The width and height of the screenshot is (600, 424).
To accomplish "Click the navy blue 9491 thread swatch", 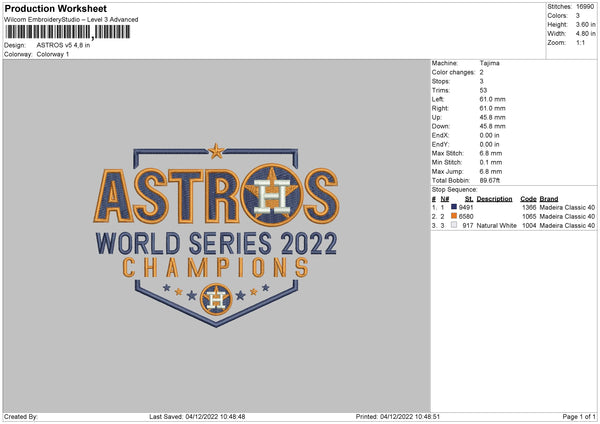I will click(454, 207).
